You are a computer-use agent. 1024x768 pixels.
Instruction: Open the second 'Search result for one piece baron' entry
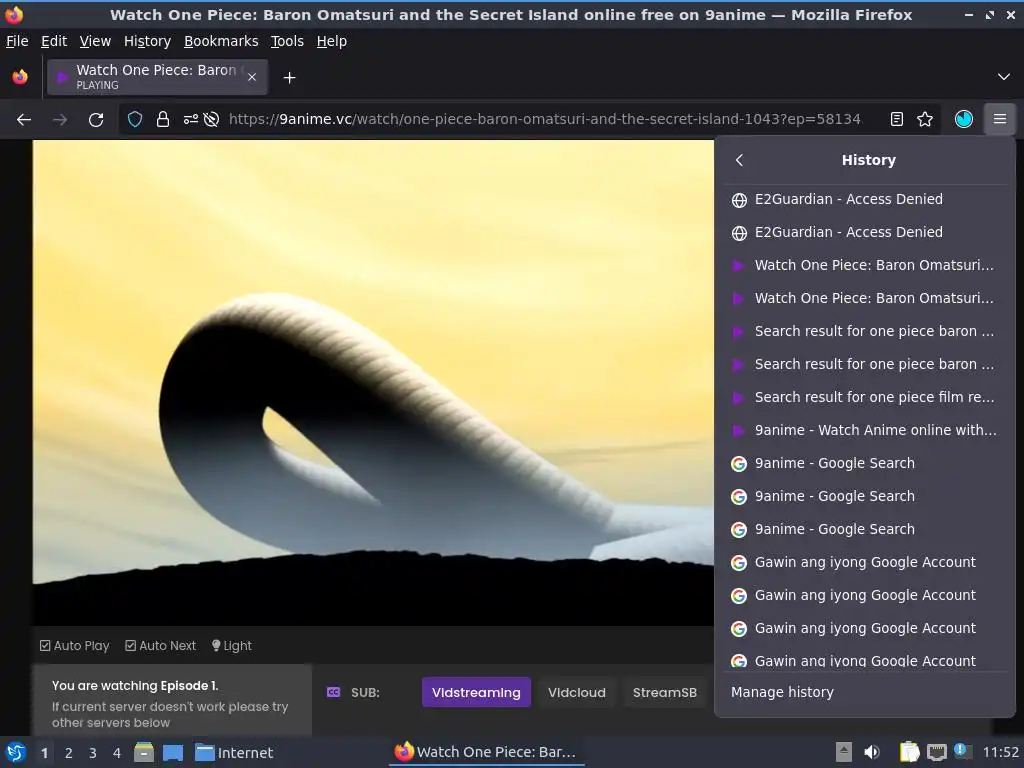point(865,364)
